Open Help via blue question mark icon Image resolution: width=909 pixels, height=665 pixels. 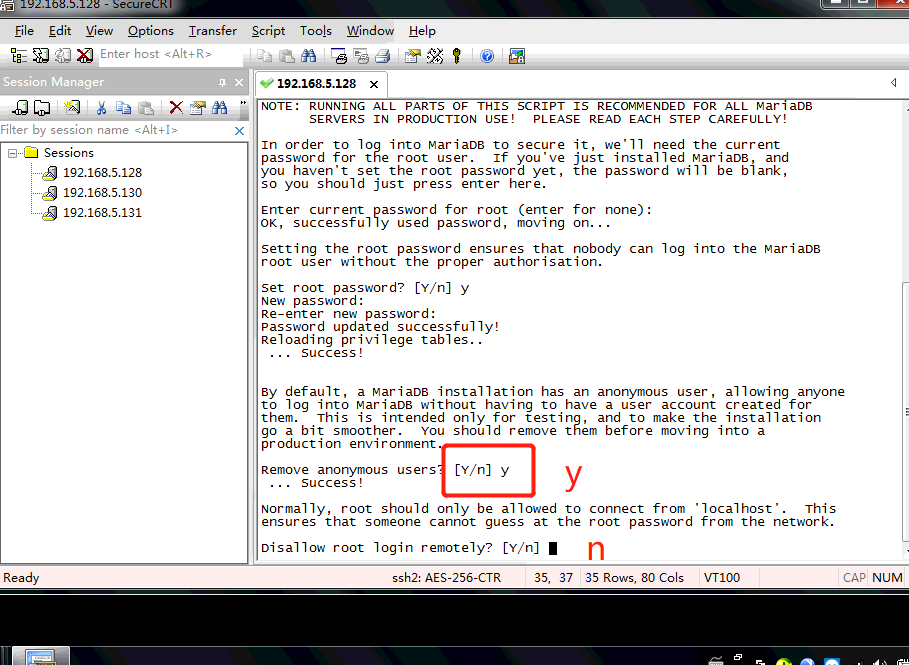pyautogui.click(x=487, y=56)
